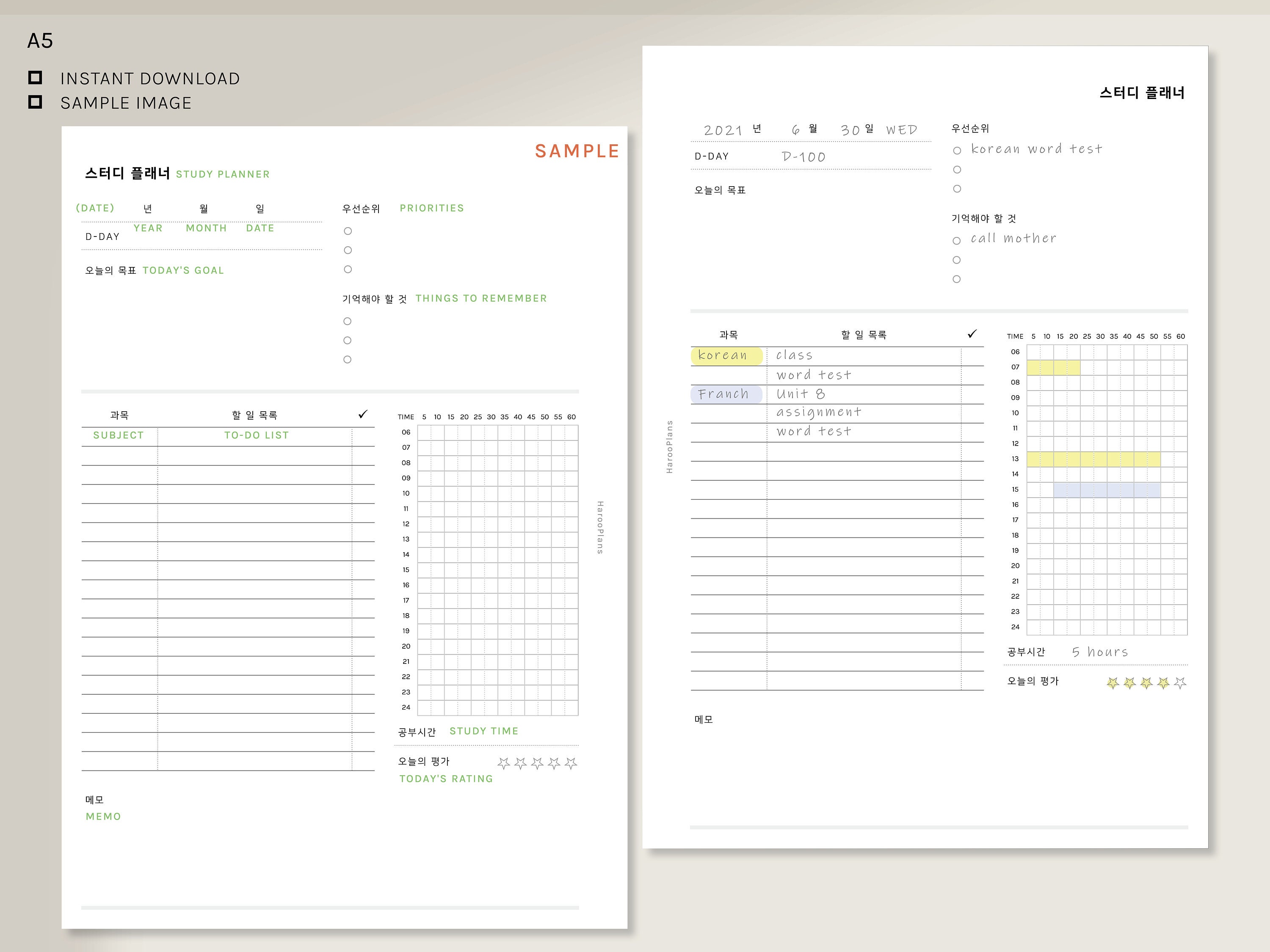Click the checkmark header on the right page's task list
1270x952 pixels.
[x=972, y=333]
